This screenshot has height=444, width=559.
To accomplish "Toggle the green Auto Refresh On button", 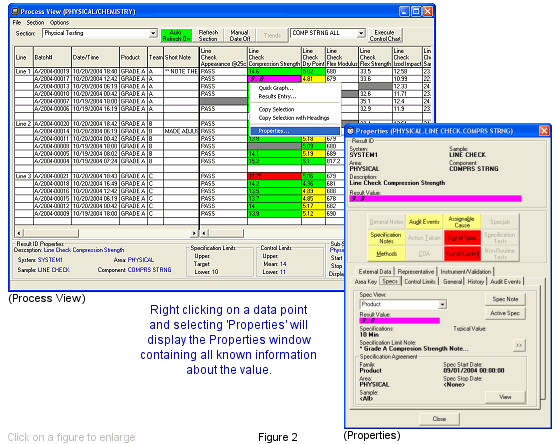I will coord(176,35).
